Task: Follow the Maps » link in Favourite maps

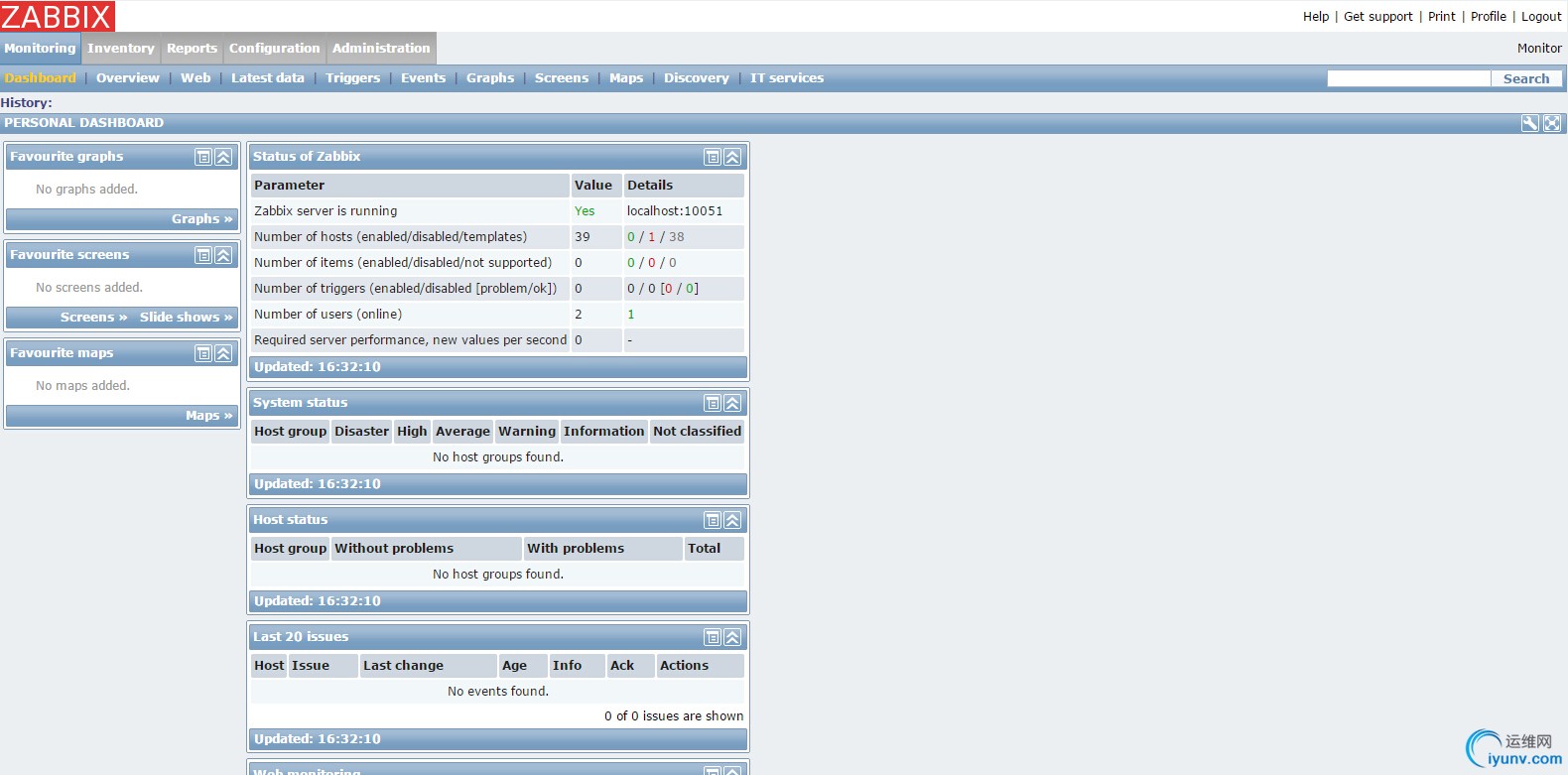Action: [x=209, y=416]
